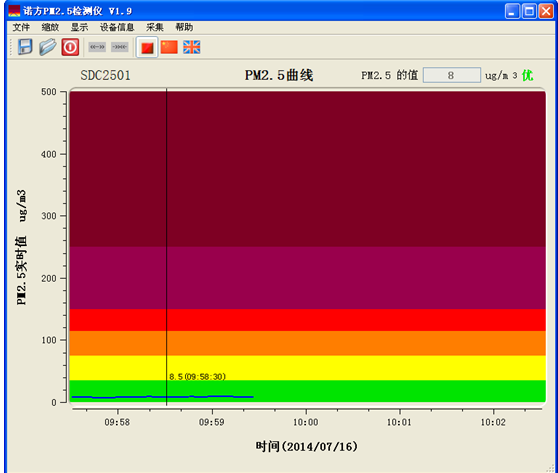
Task: Click the PM2.5 value field showing 8
Action: (x=452, y=75)
